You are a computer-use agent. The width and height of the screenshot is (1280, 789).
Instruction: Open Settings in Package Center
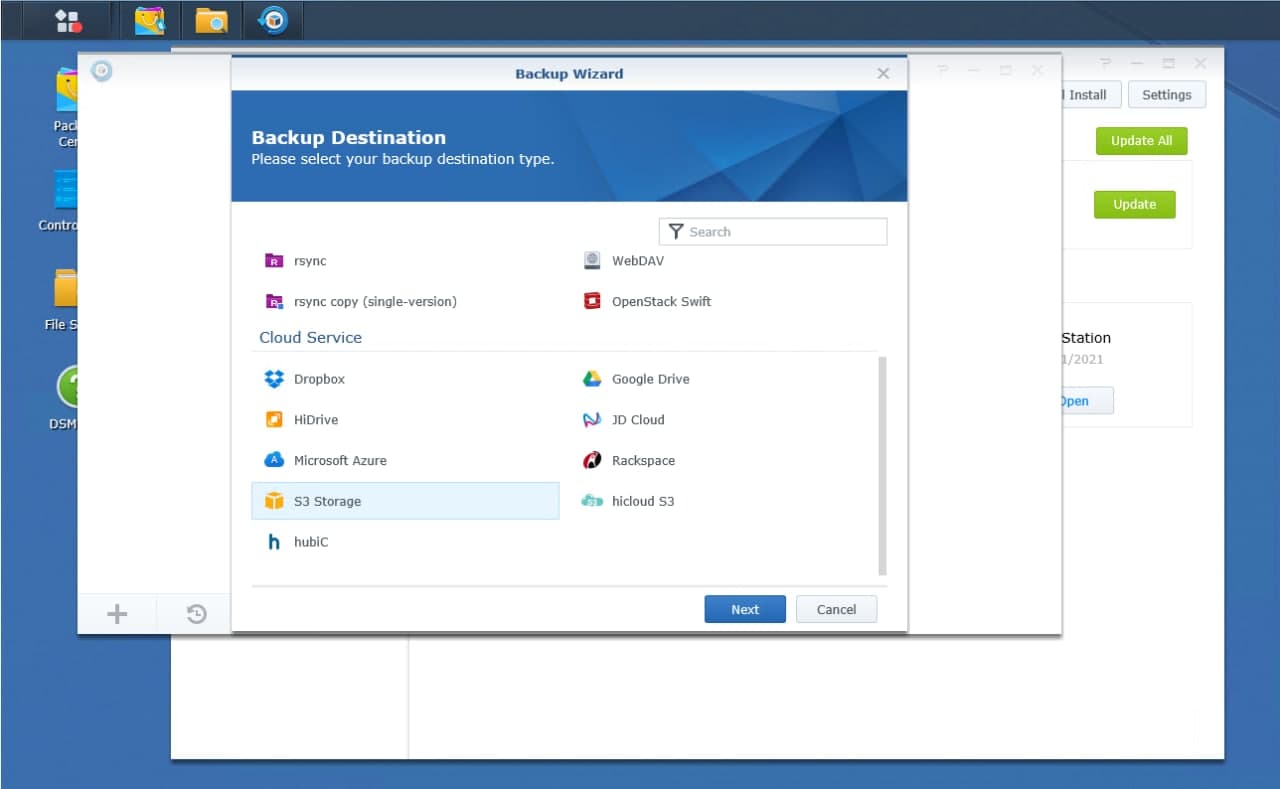[1167, 95]
